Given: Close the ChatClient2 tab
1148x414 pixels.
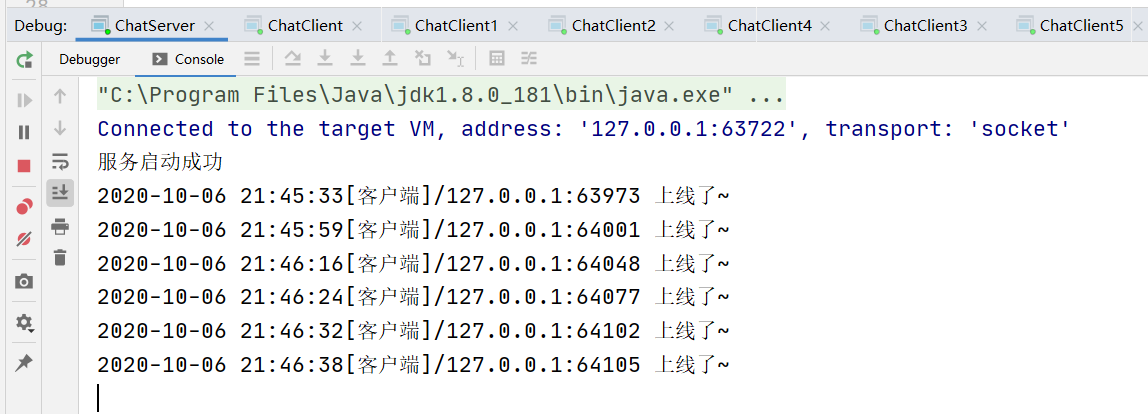Looking at the screenshot, I should [670, 26].
